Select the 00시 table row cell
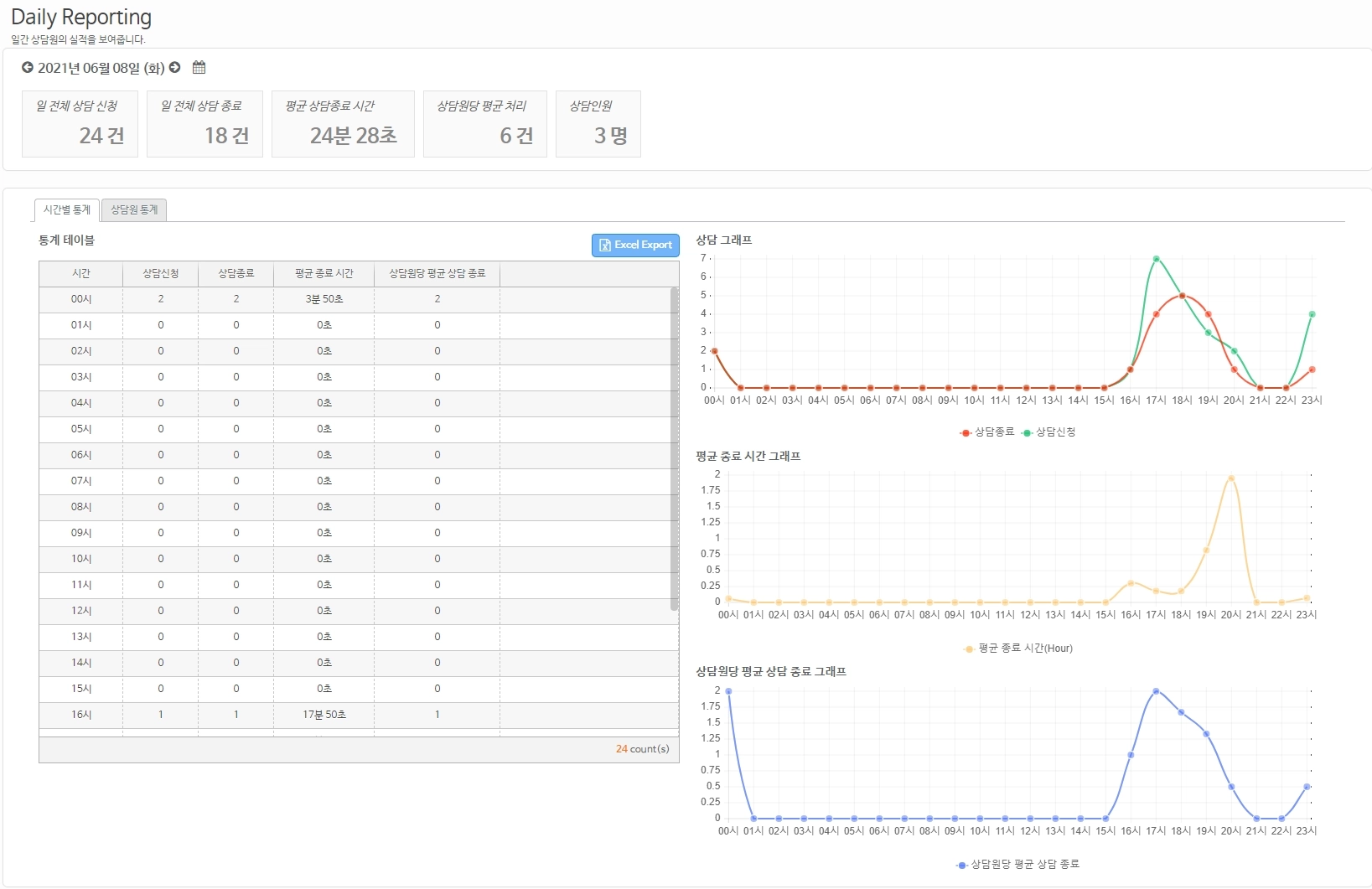The width and height of the screenshot is (1372, 889). 81,300
